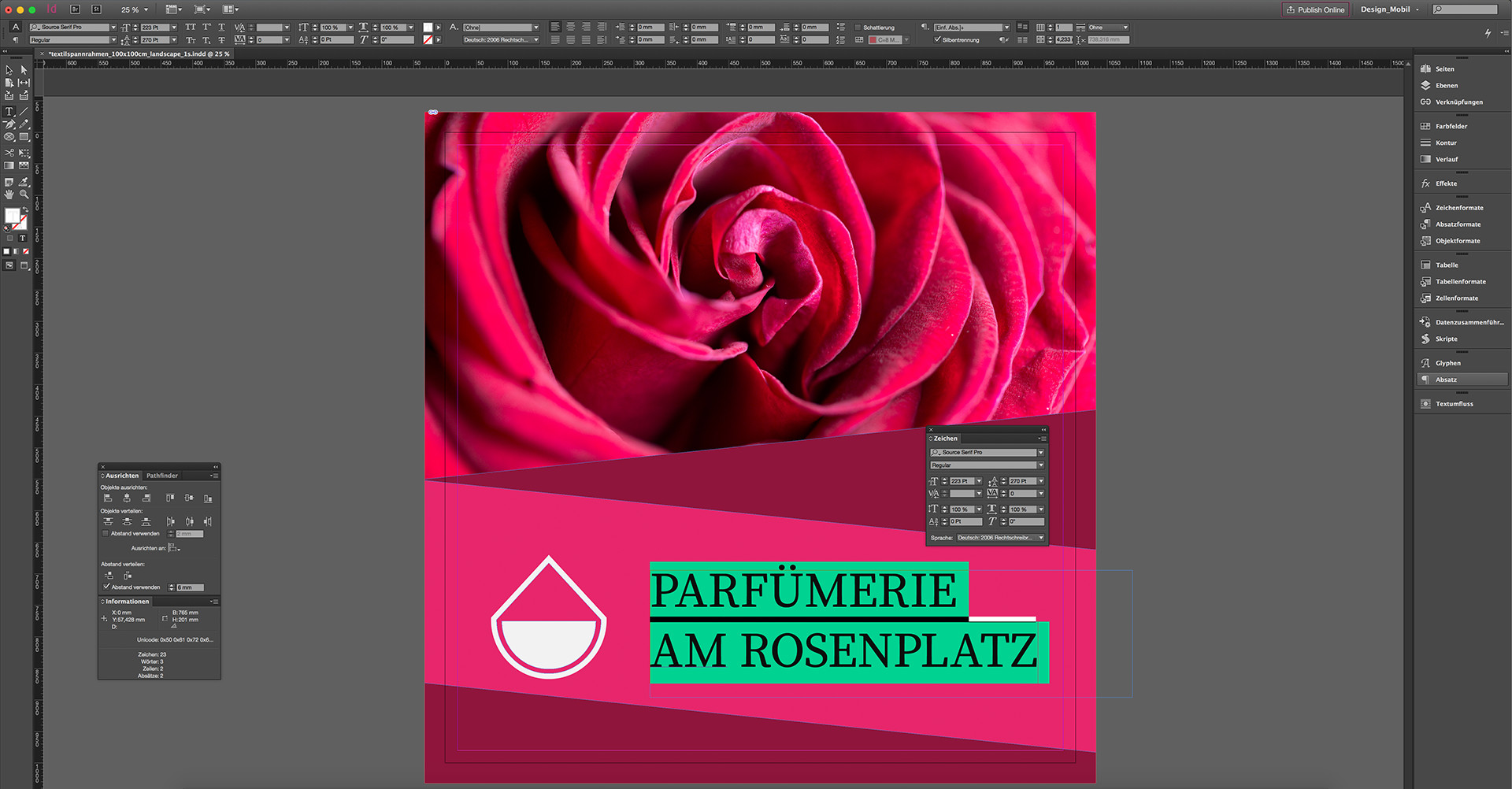
Task: Open the Seiten panel
Action: (x=1443, y=69)
